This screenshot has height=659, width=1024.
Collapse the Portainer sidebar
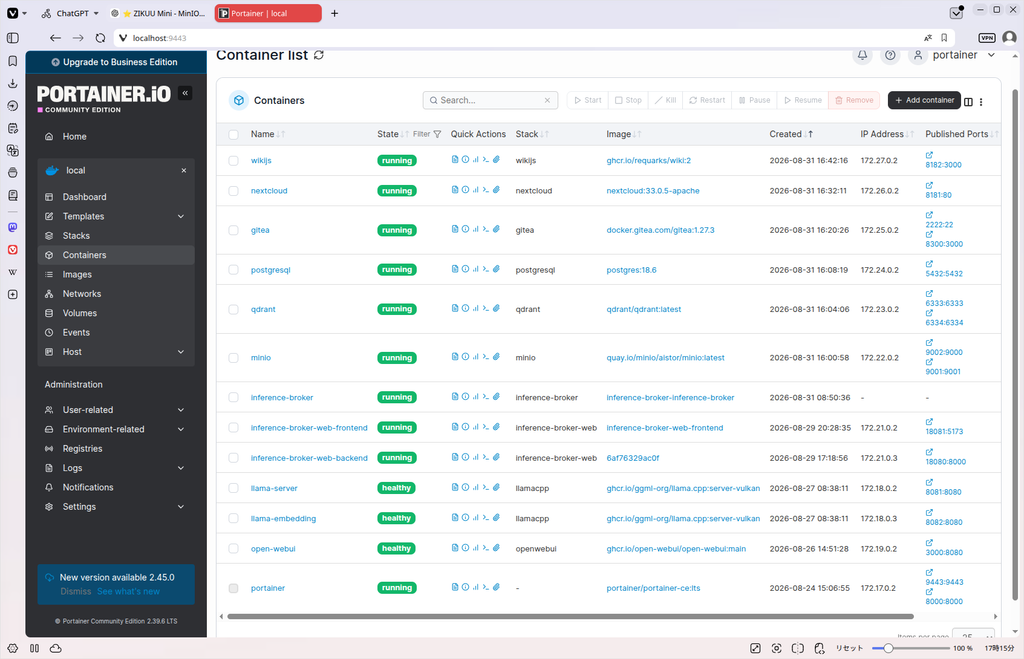tap(185, 93)
